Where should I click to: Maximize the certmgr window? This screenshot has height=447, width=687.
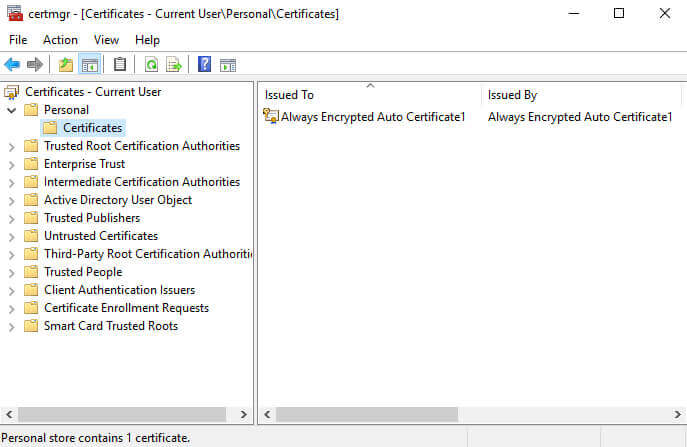pyautogui.click(x=619, y=14)
